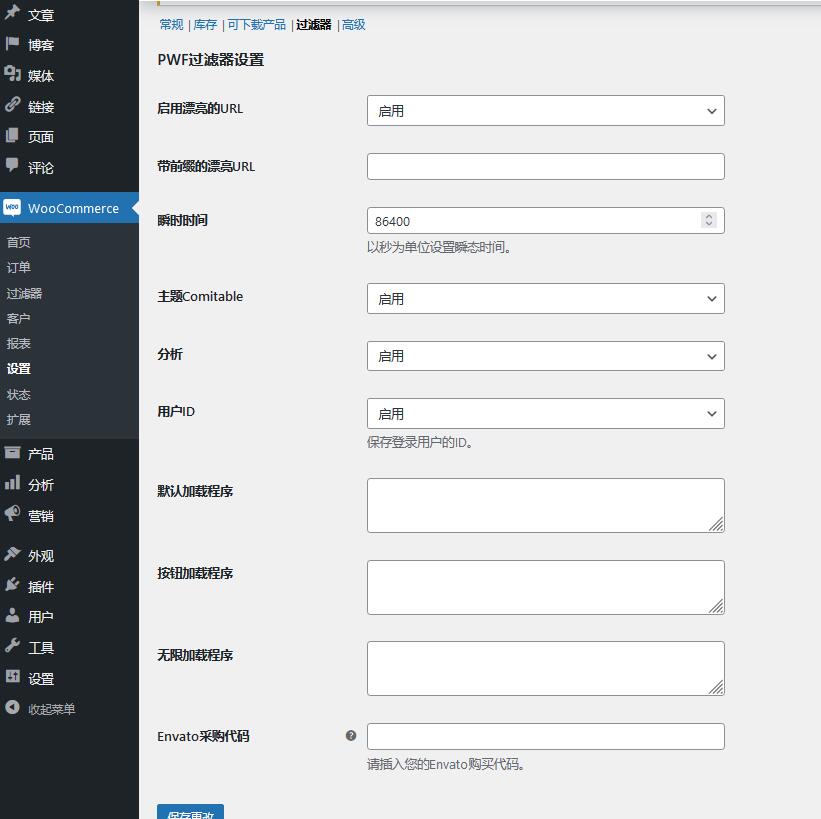
Task: Click the 博客 flag icon
Action: [12, 43]
